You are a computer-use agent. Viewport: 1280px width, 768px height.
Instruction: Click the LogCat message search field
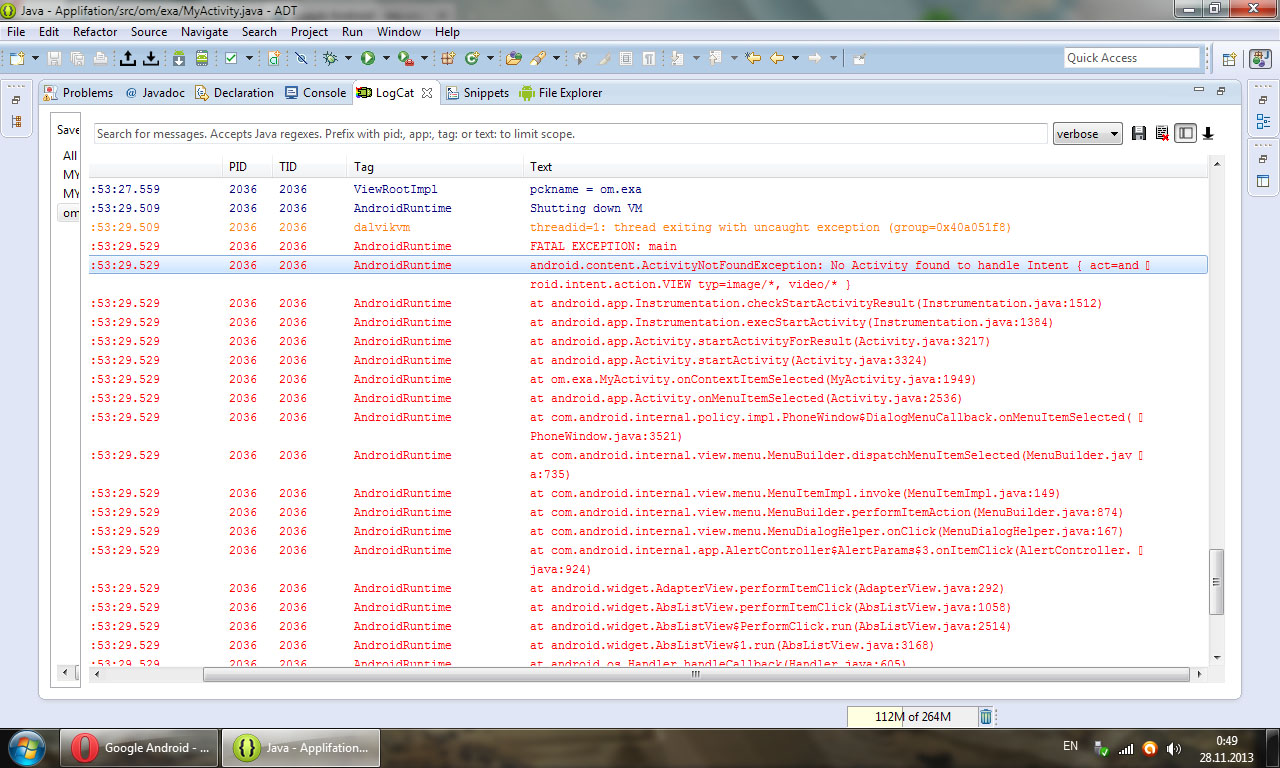[x=571, y=134]
